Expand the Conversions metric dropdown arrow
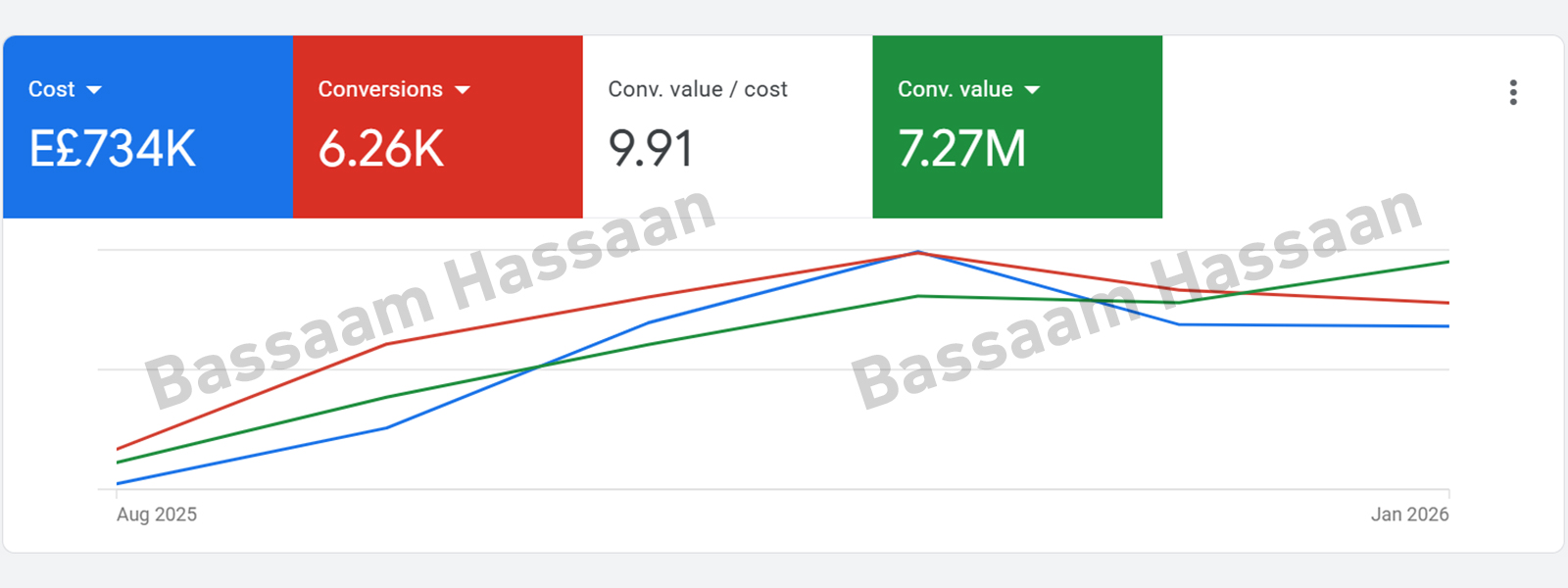Viewport: 1568px width, 588px height. 463,90
